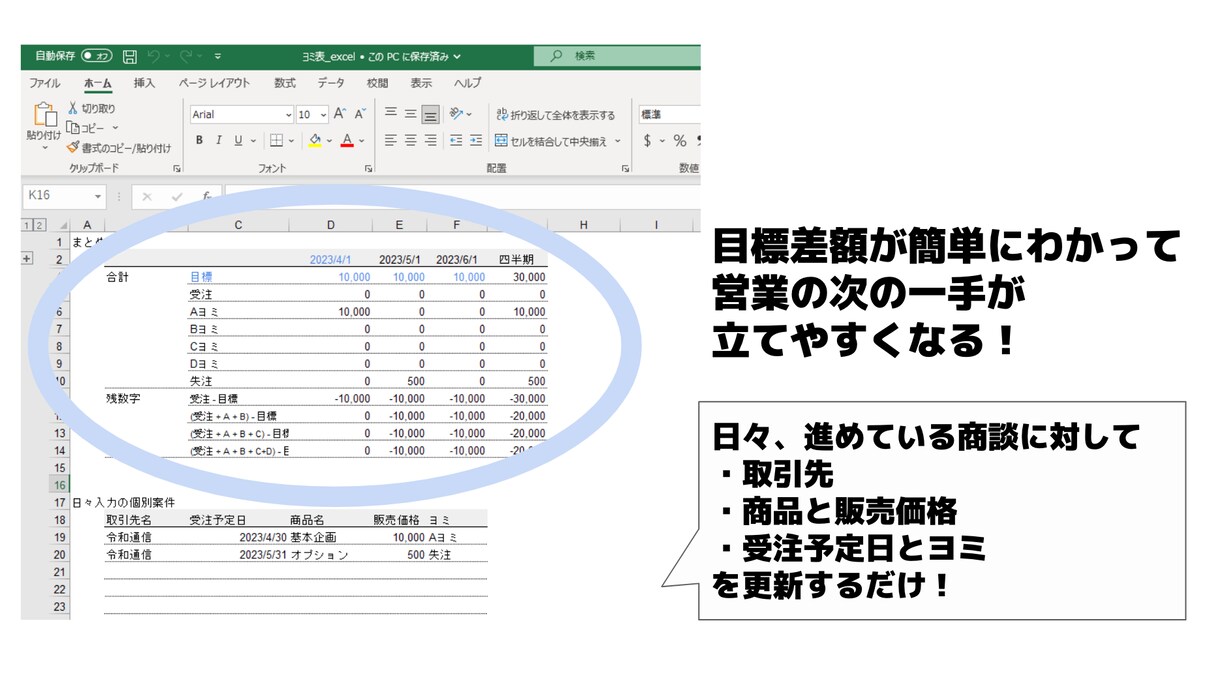Viewport: 1220px width, 685px height.
Task: Click the 貼り付け paste clipboard icon
Action: point(44,114)
